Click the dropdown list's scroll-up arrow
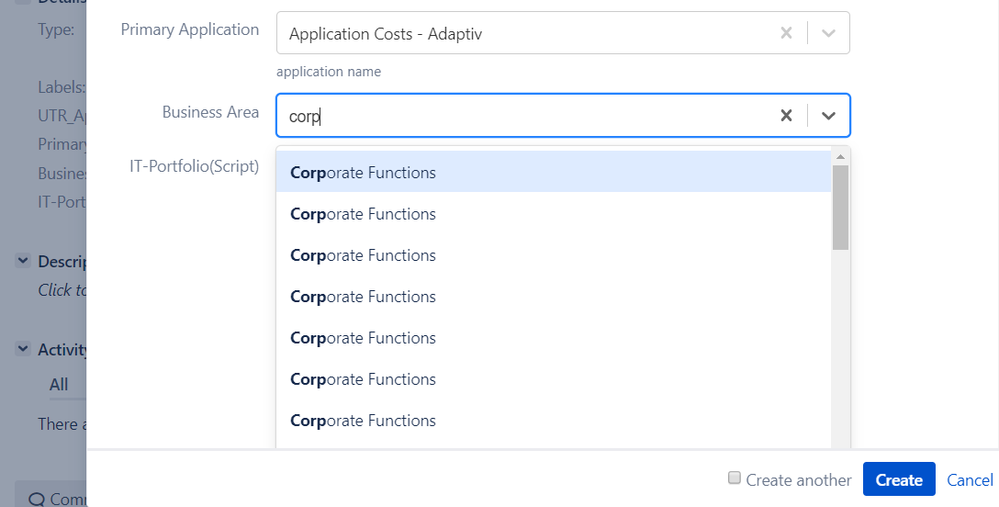This screenshot has height=507, width=999. coord(840,157)
